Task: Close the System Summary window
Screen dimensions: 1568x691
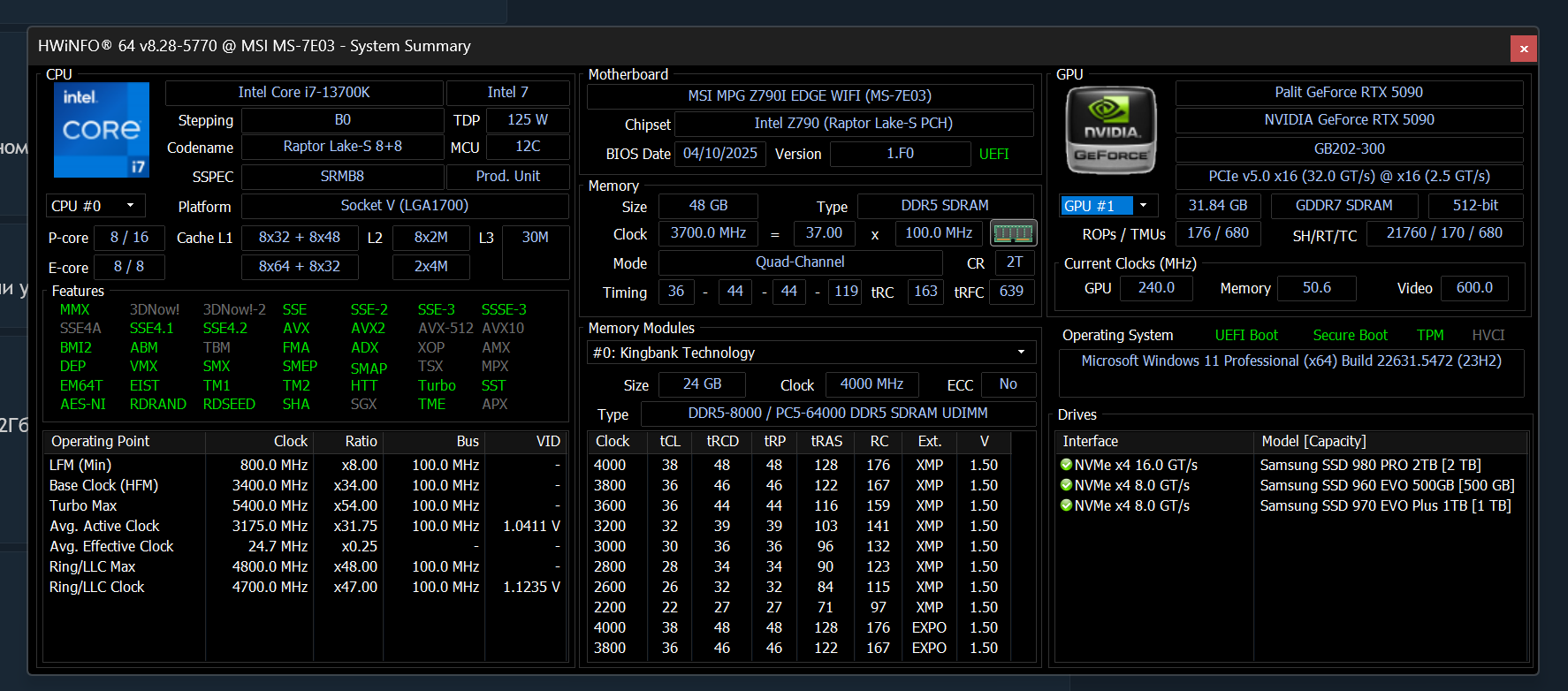Action: tap(1524, 49)
